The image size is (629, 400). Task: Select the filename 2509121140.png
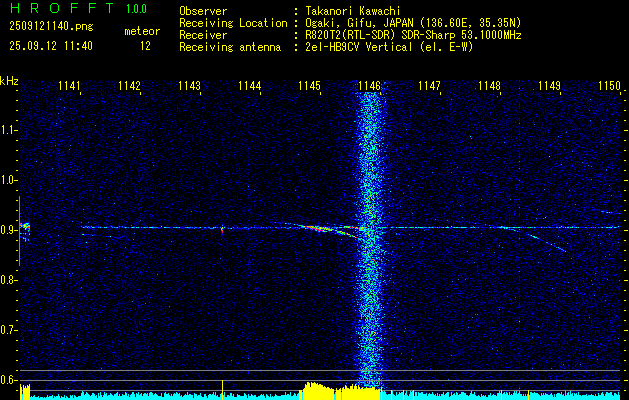pyautogui.click(x=51, y=27)
